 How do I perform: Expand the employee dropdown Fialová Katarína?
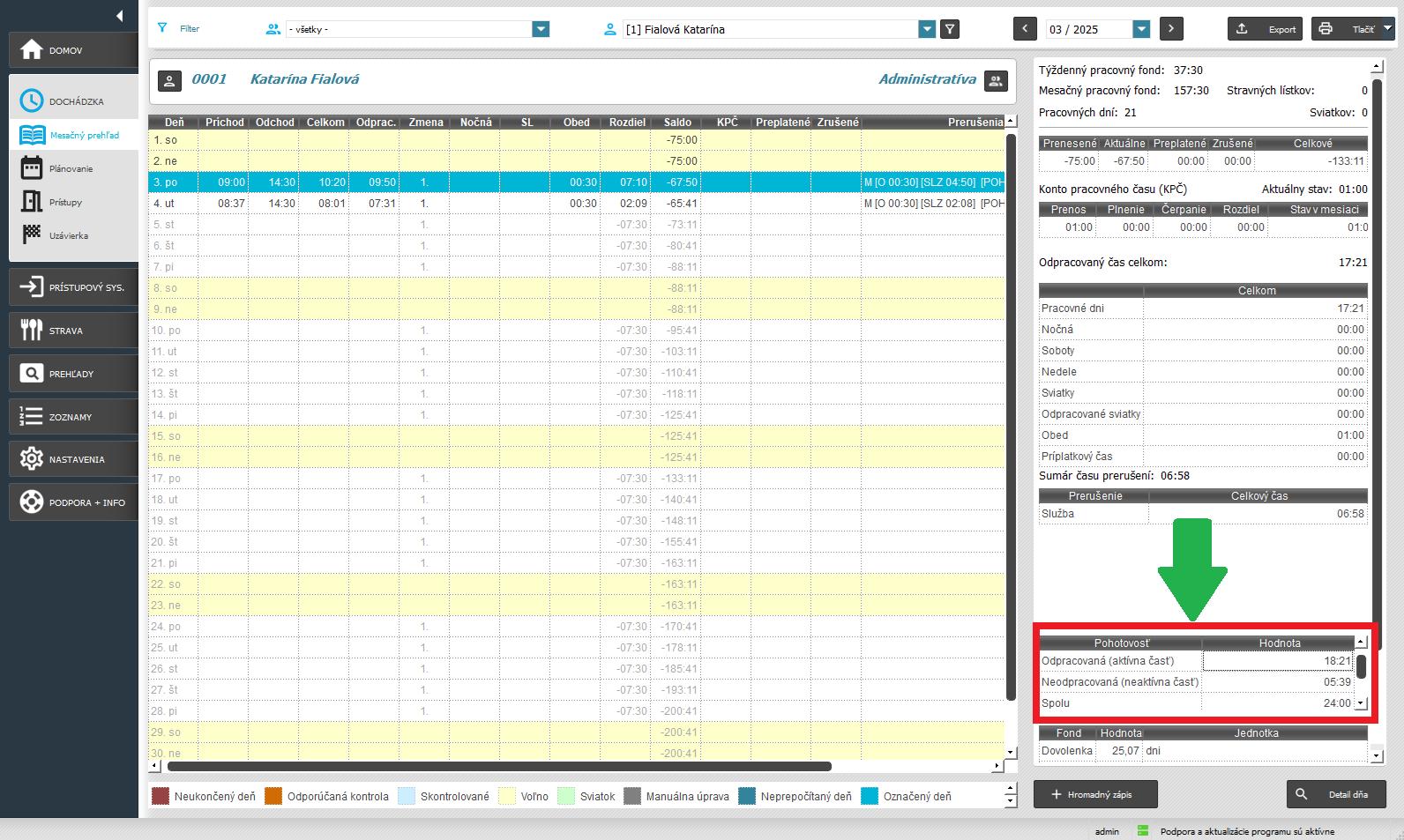(926, 29)
